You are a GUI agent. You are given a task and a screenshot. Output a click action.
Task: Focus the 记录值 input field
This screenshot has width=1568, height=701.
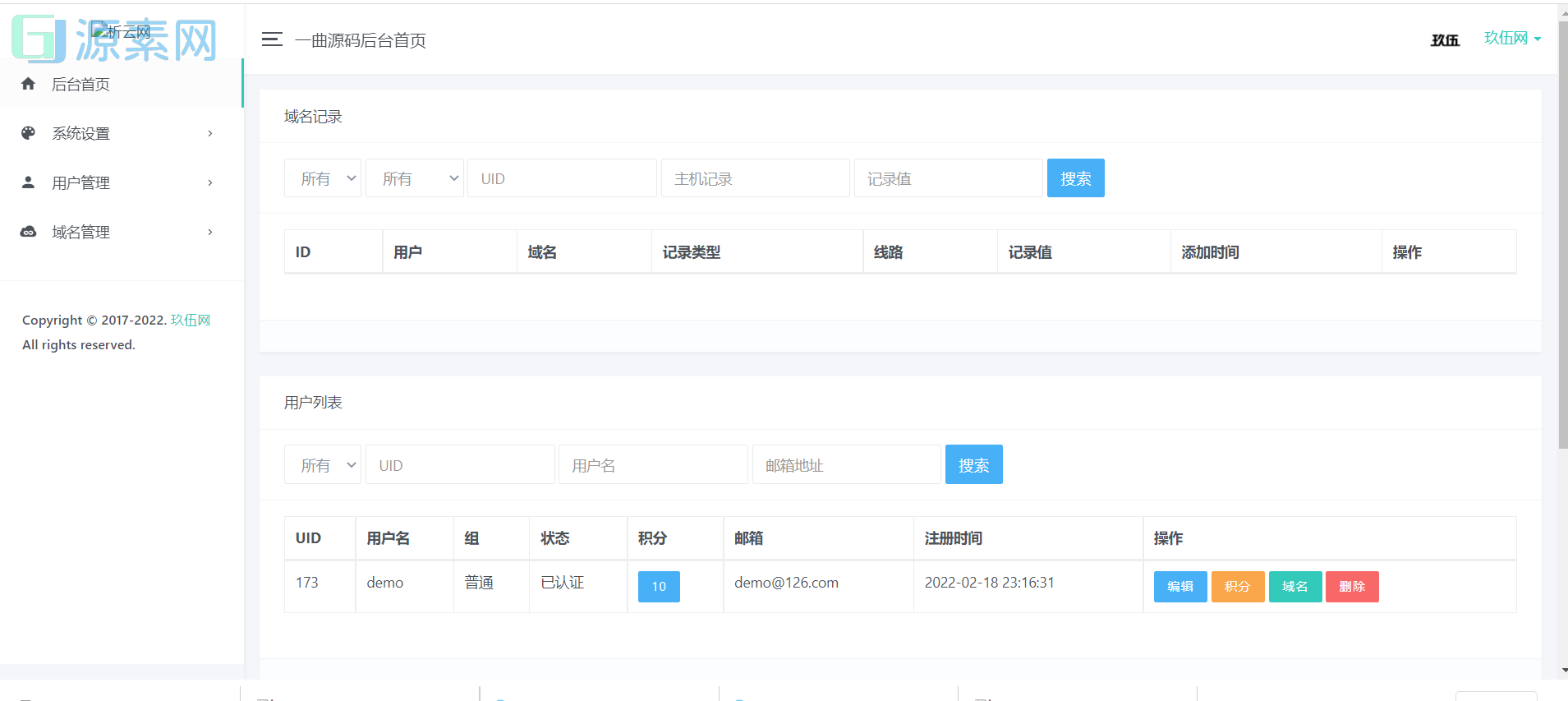[949, 178]
